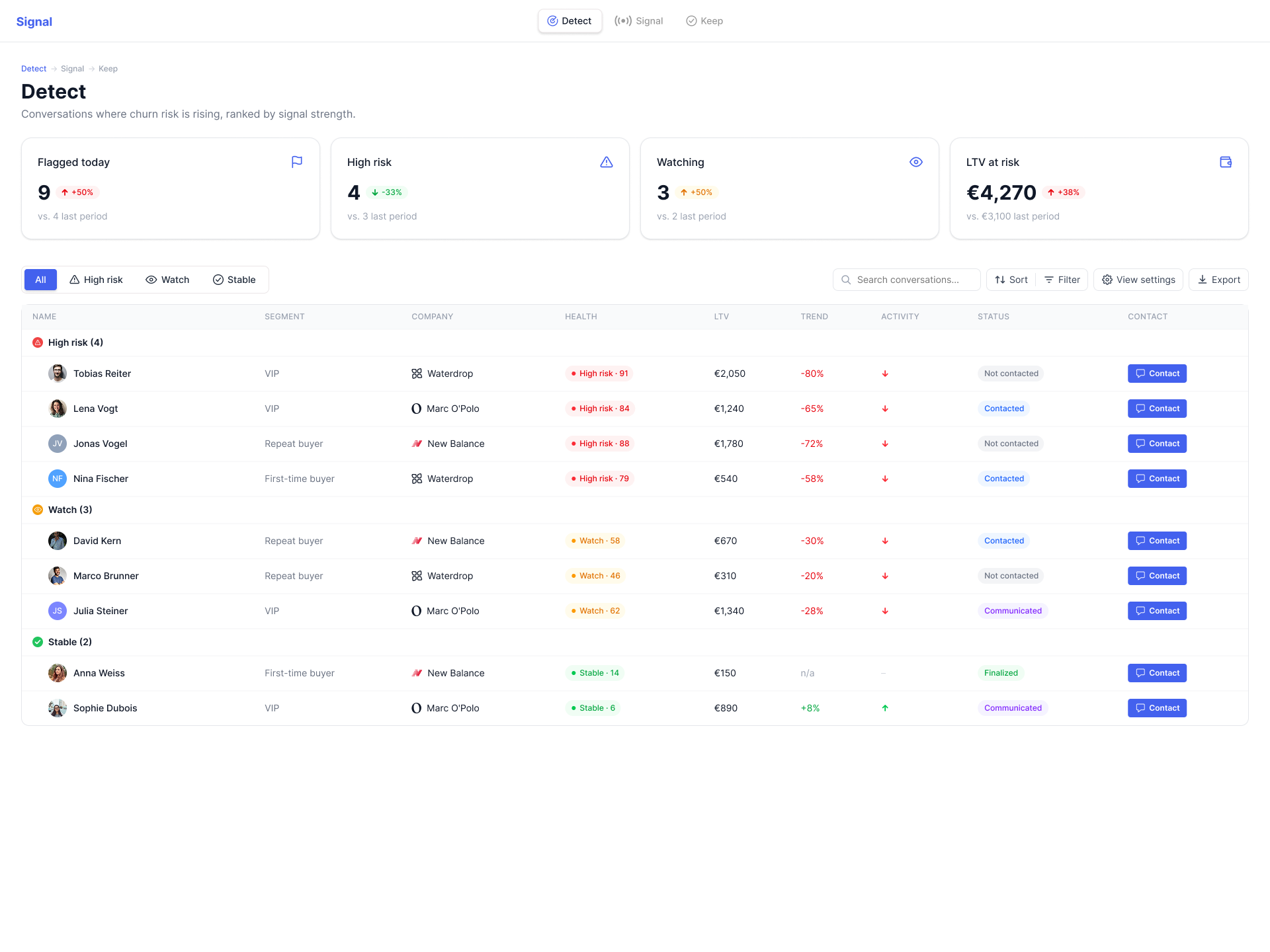The width and height of the screenshot is (1270, 952).
Task: Contact Tobias Reiter
Action: click(x=1157, y=374)
